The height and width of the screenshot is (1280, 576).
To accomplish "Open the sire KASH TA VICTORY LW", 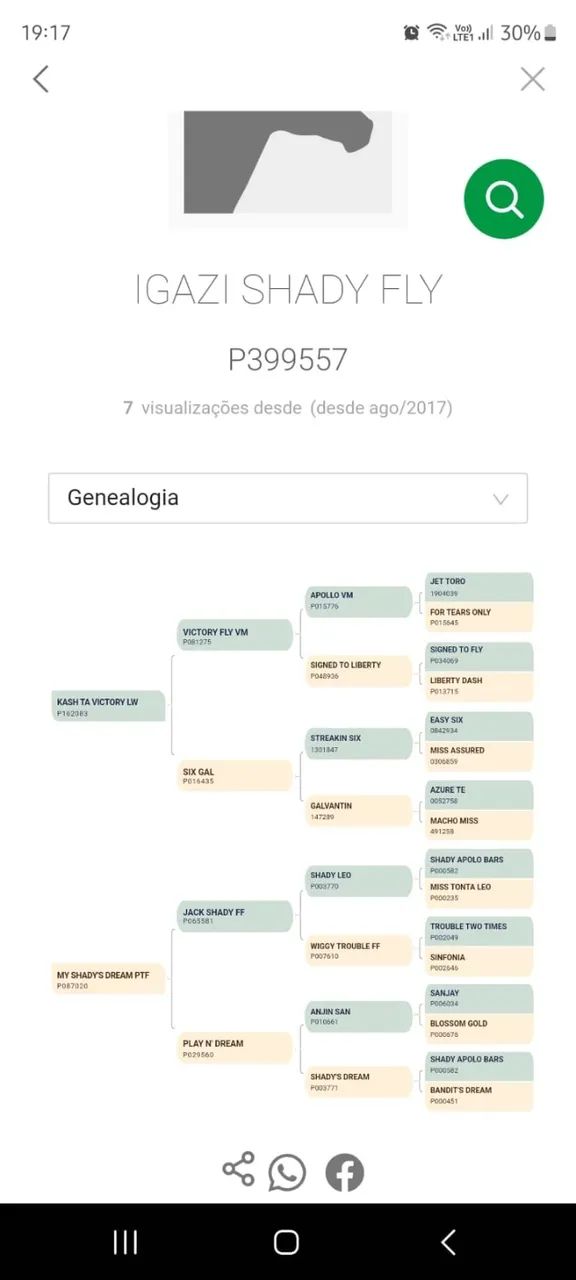I will [x=109, y=707].
